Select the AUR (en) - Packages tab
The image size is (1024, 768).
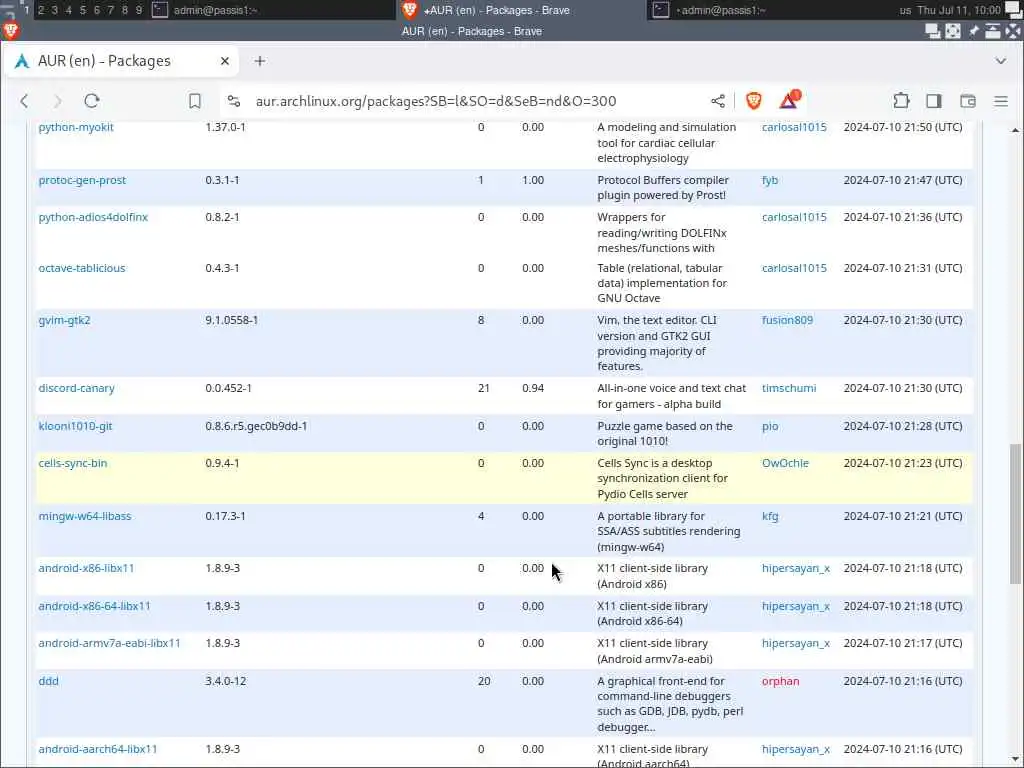point(121,61)
